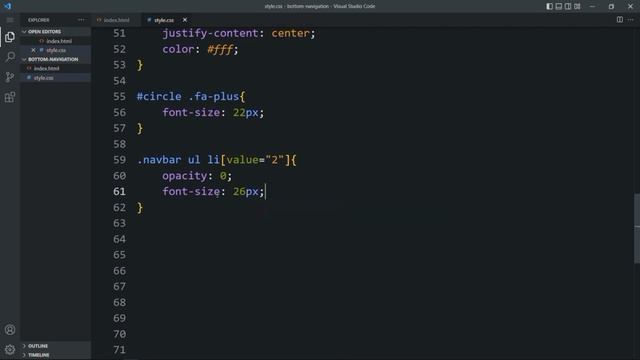Toggle bottom panel layout icon
640x360 pixels.
point(559,6)
